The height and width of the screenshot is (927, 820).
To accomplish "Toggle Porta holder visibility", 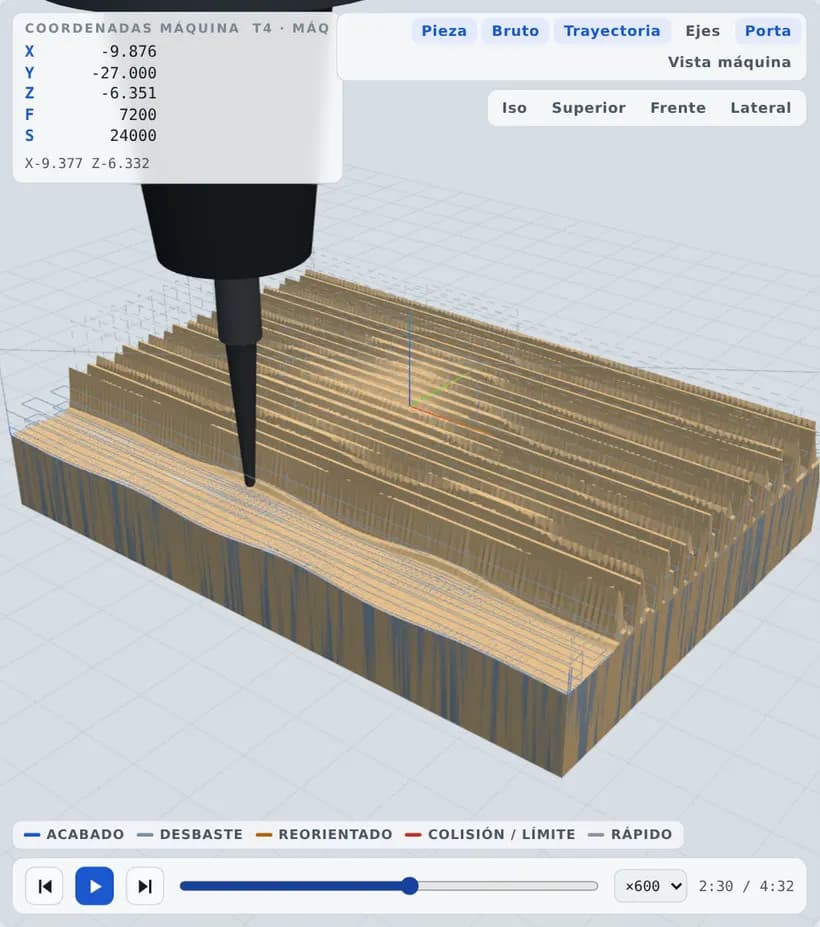I will coord(767,31).
